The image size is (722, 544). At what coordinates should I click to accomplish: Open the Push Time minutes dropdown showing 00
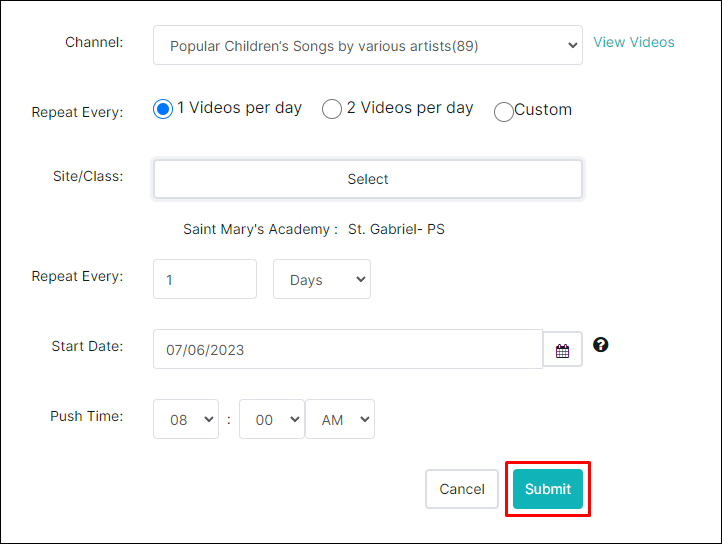[x=272, y=419]
